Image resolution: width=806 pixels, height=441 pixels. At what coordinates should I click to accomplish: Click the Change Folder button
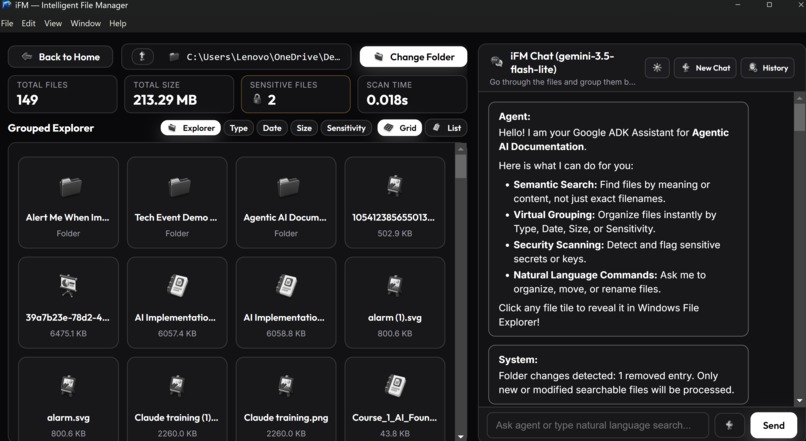tap(413, 57)
